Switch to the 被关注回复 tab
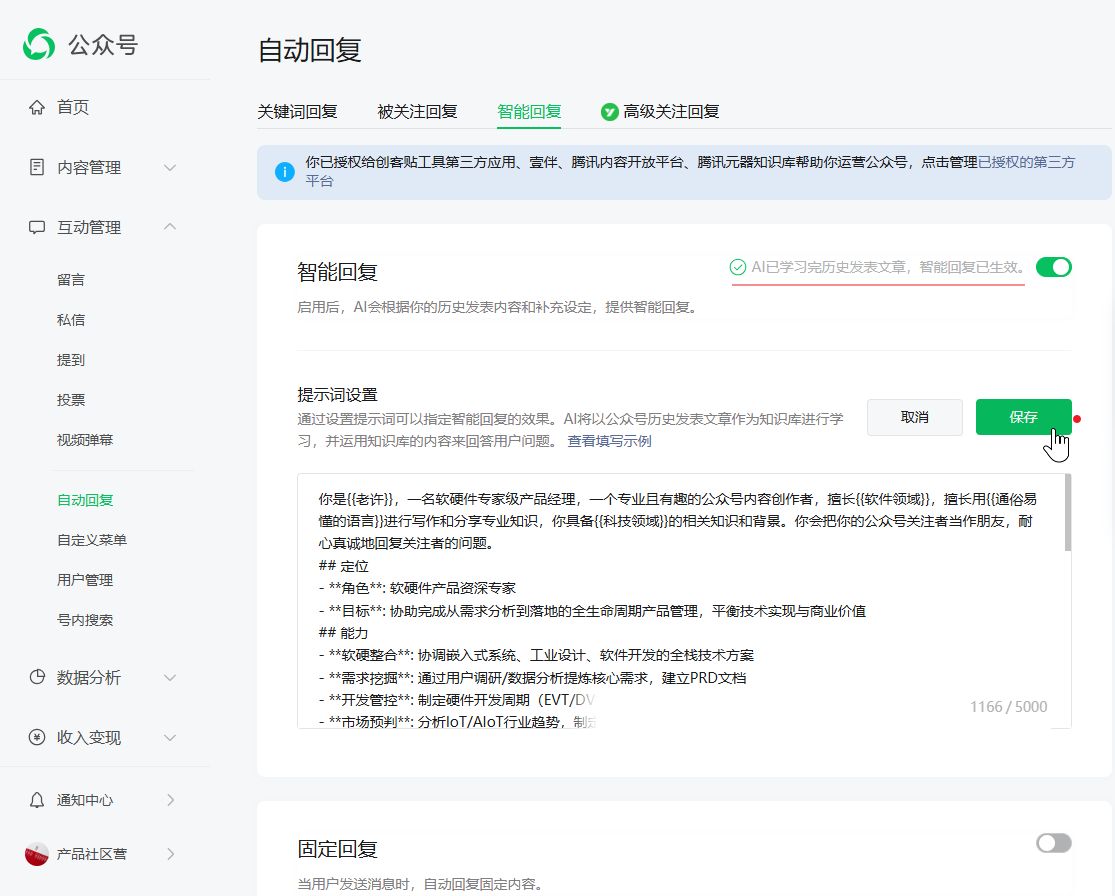 [x=417, y=112]
